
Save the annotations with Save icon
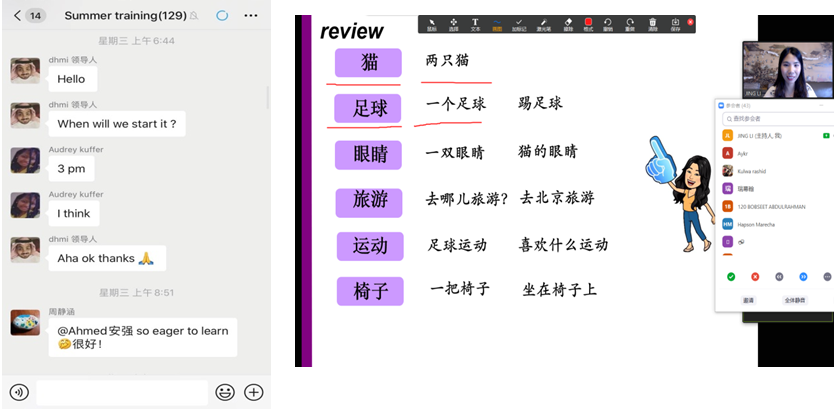click(676, 22)
